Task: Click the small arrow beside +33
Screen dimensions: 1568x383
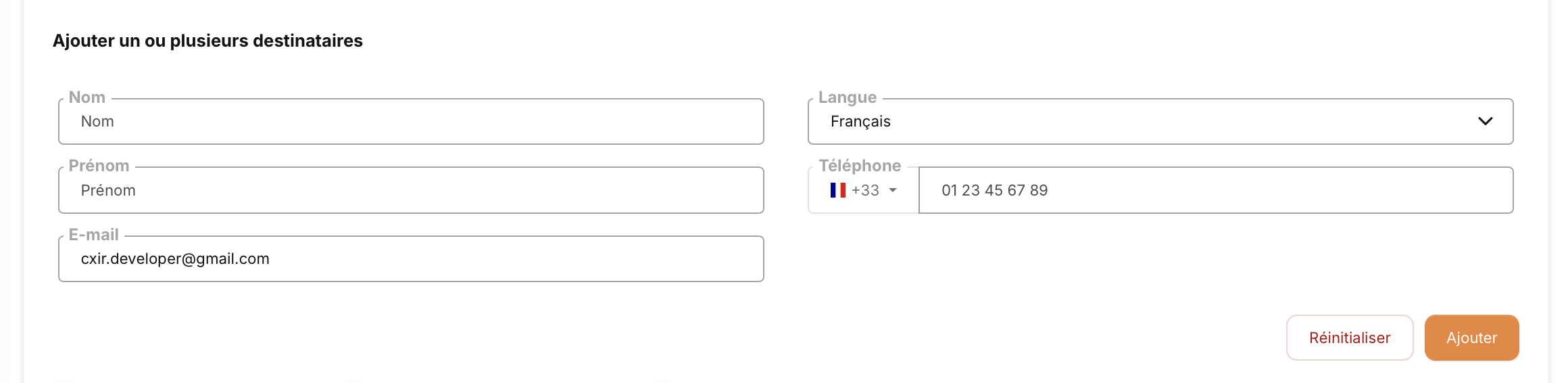Action: pos(893,190)
